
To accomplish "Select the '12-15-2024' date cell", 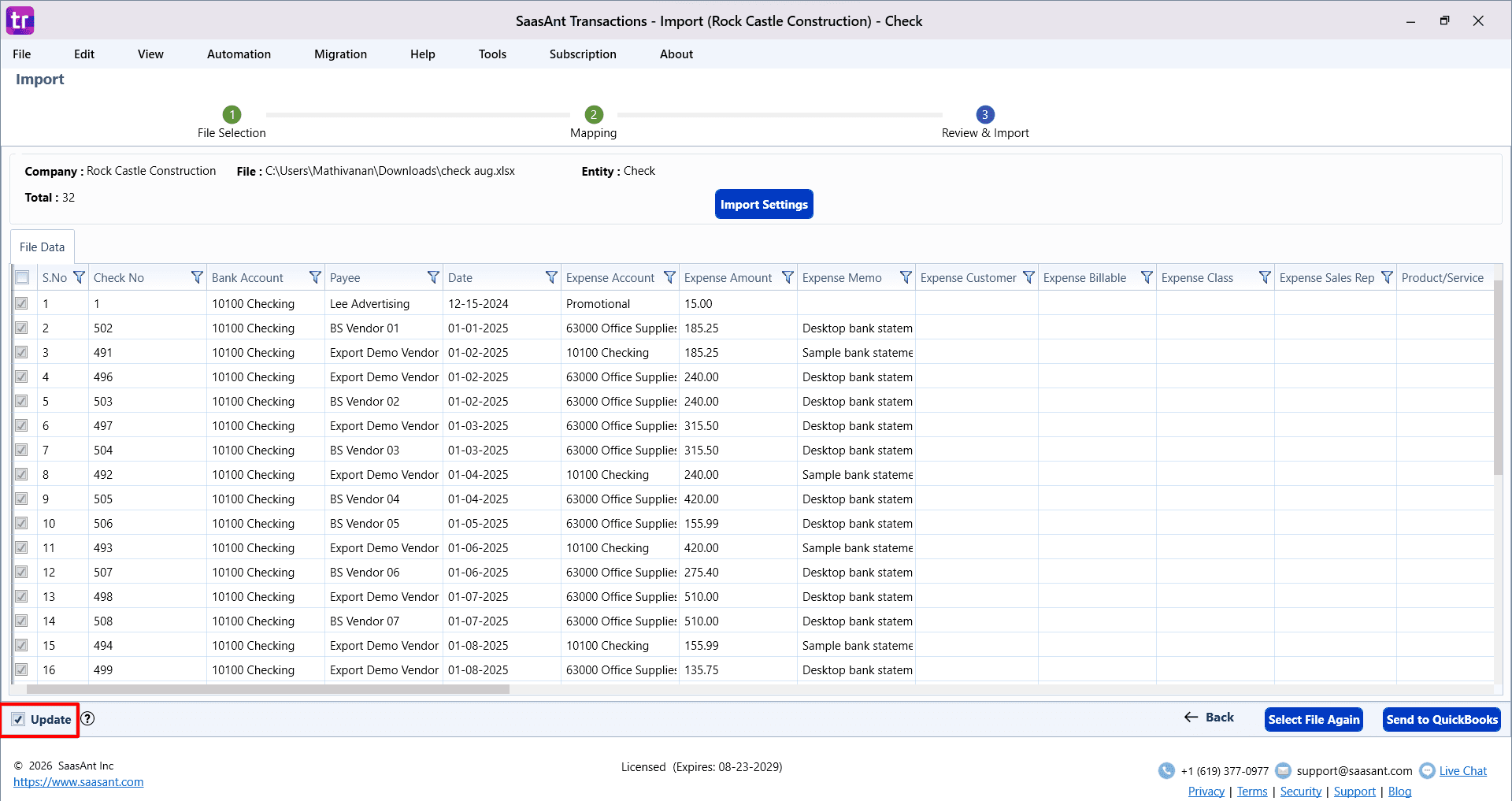I will click(x=502, y=303).
